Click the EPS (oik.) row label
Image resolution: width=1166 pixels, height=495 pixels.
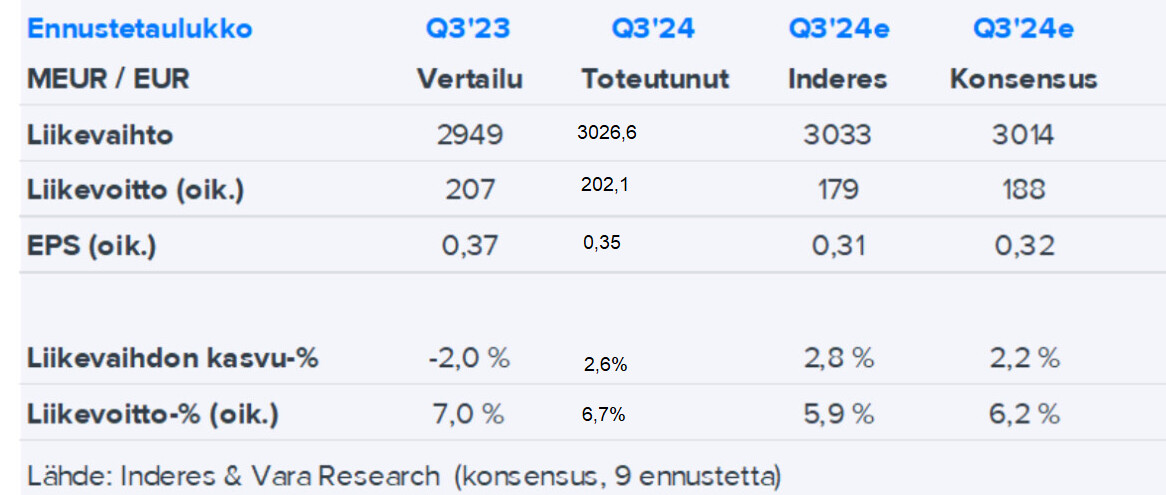pyautogui.click(x=92, y=246)
